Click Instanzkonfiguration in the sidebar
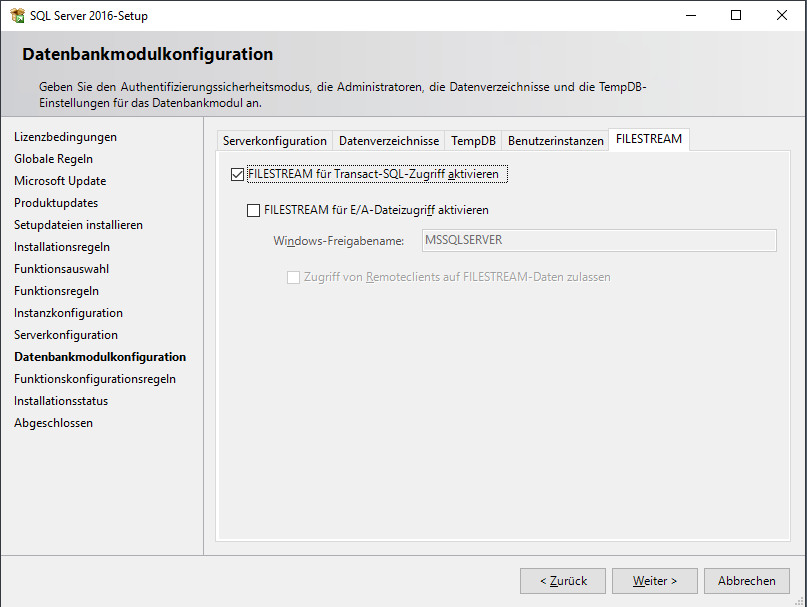This screenshot has width=807, height=607. (68, 313)
